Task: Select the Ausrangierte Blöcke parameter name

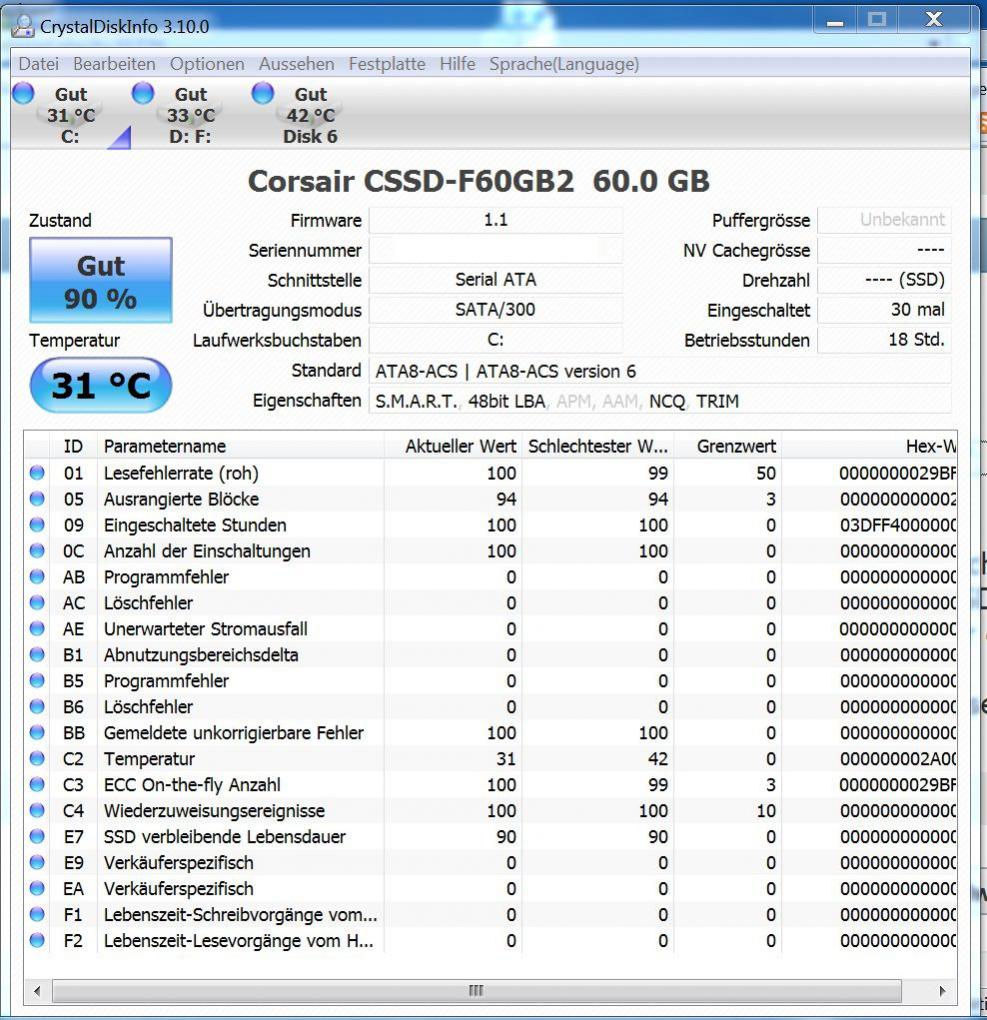Action: (x=181, y=499)
